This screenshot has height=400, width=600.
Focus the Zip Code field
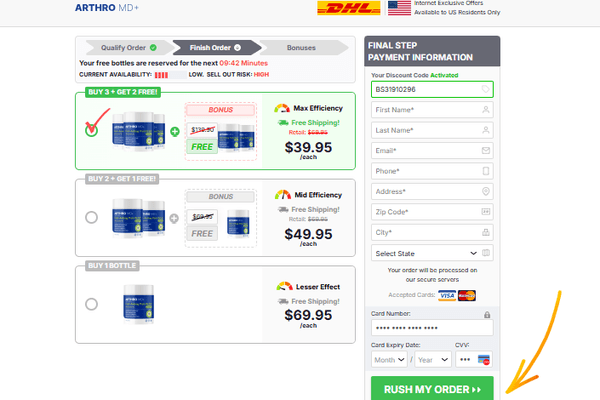click(x=432, y=212)
